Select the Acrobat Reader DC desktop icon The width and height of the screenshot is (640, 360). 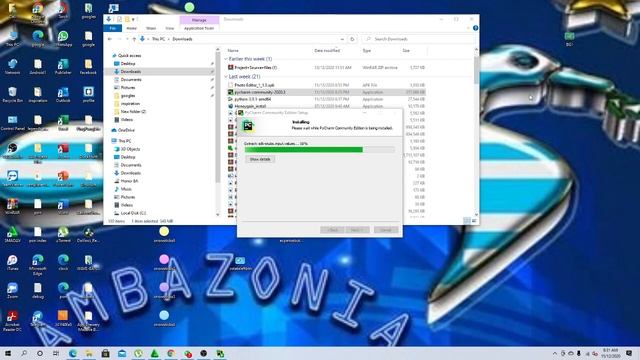point(13,321)
